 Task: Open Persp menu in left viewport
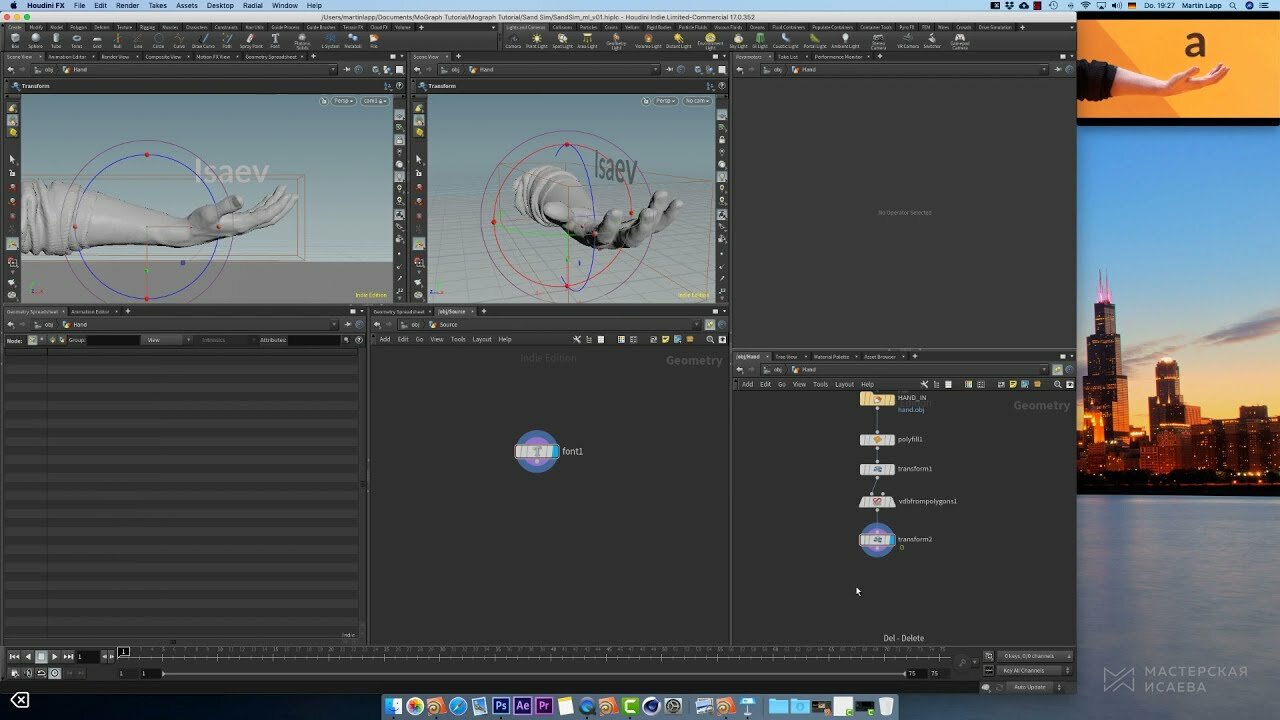click(344, 101)
